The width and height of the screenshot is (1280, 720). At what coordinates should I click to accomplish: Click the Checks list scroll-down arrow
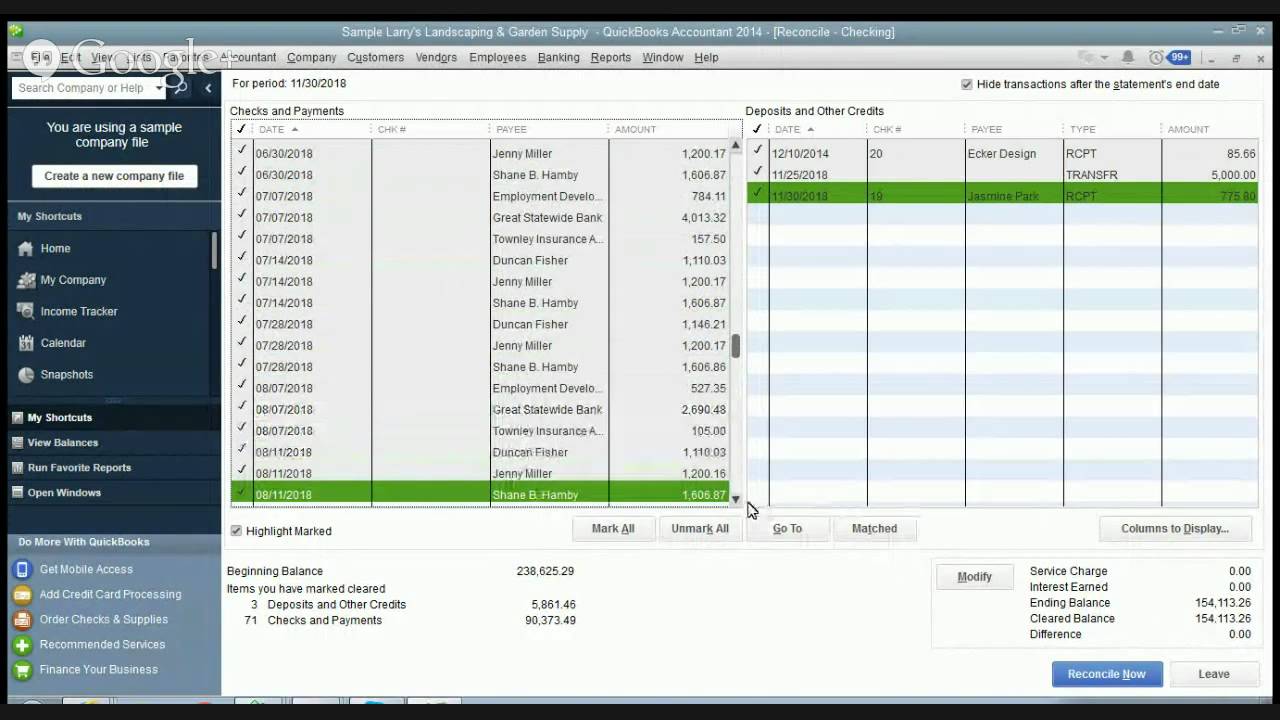tap(736, 499)
